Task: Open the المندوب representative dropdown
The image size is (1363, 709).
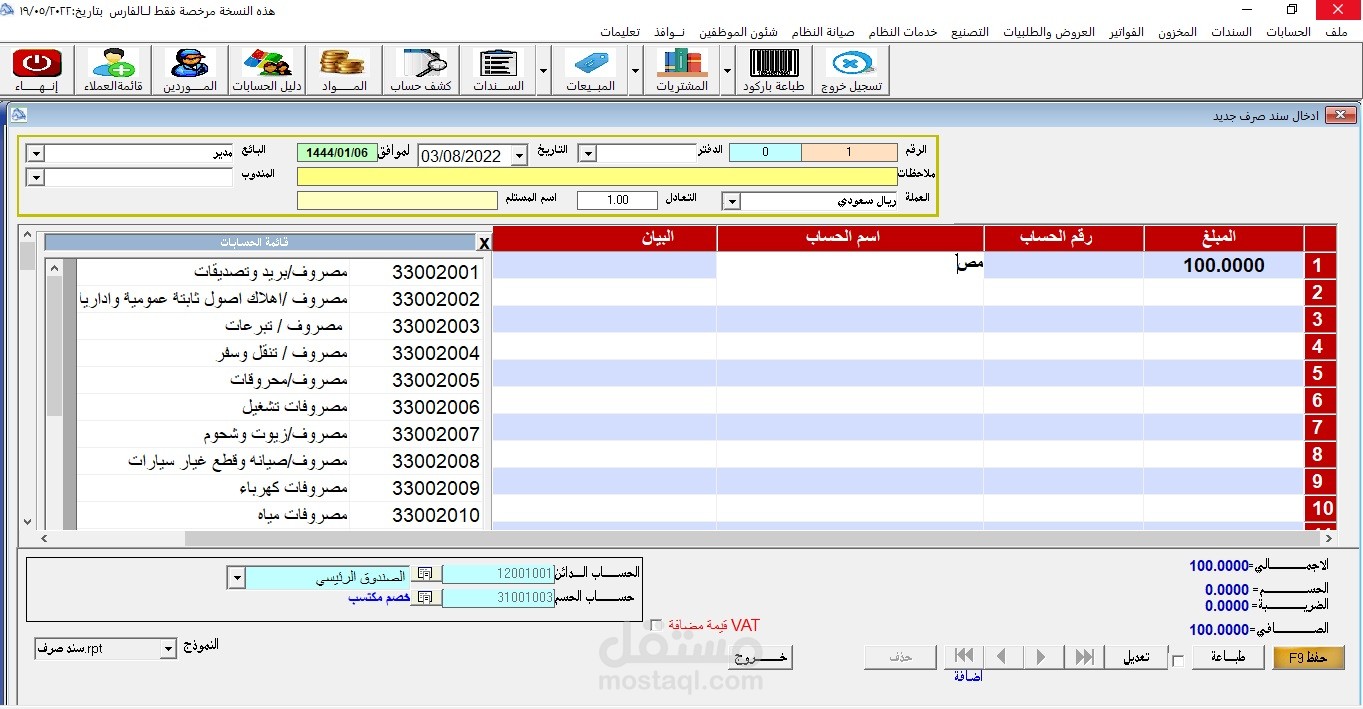Action: 35,177
